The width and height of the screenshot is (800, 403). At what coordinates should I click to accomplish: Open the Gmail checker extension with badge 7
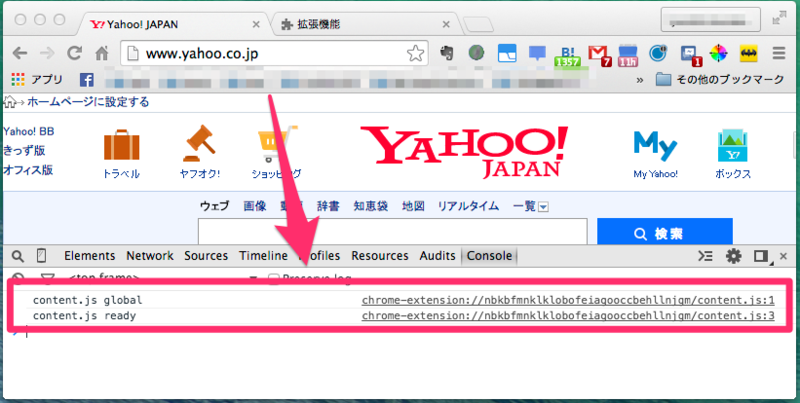599,56
